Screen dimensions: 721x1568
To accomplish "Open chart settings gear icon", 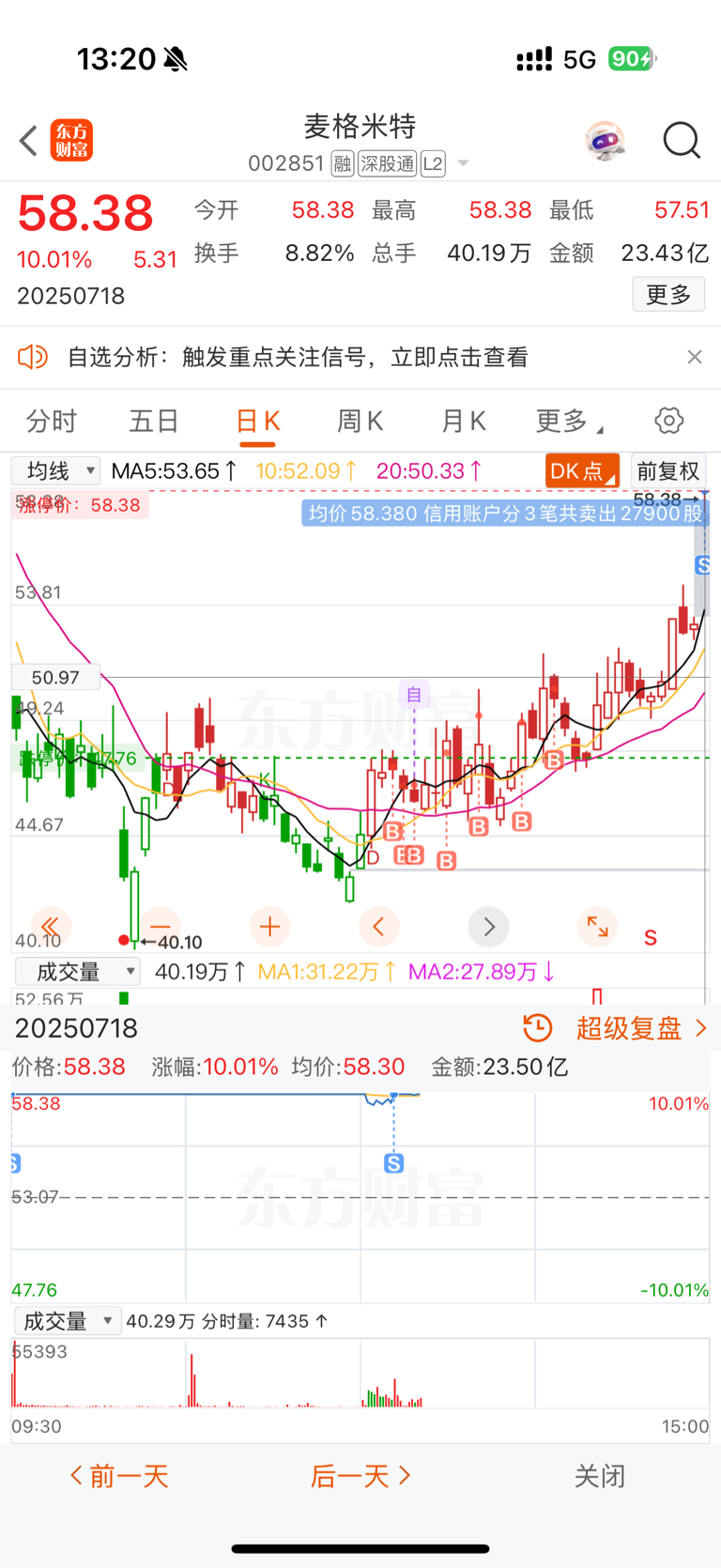I will pos(669,421).
